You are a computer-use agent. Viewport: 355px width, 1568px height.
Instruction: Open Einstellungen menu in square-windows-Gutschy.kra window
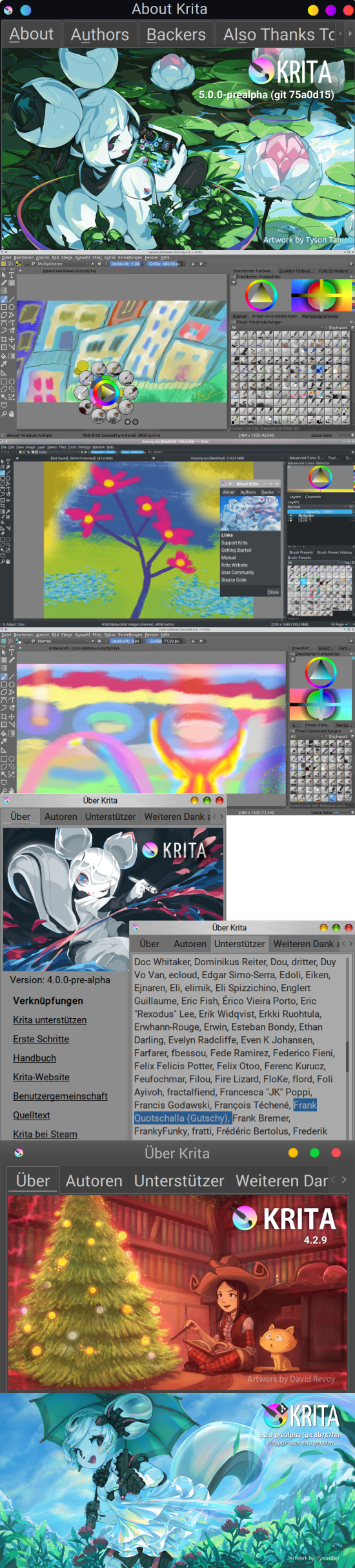pos(130,257)
